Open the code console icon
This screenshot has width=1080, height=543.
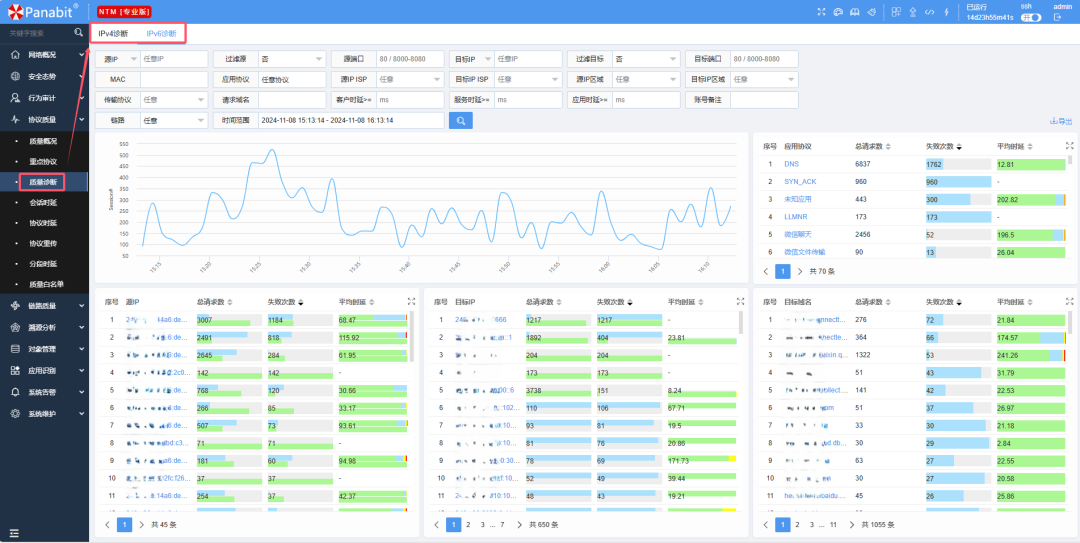tap(929, 12)
